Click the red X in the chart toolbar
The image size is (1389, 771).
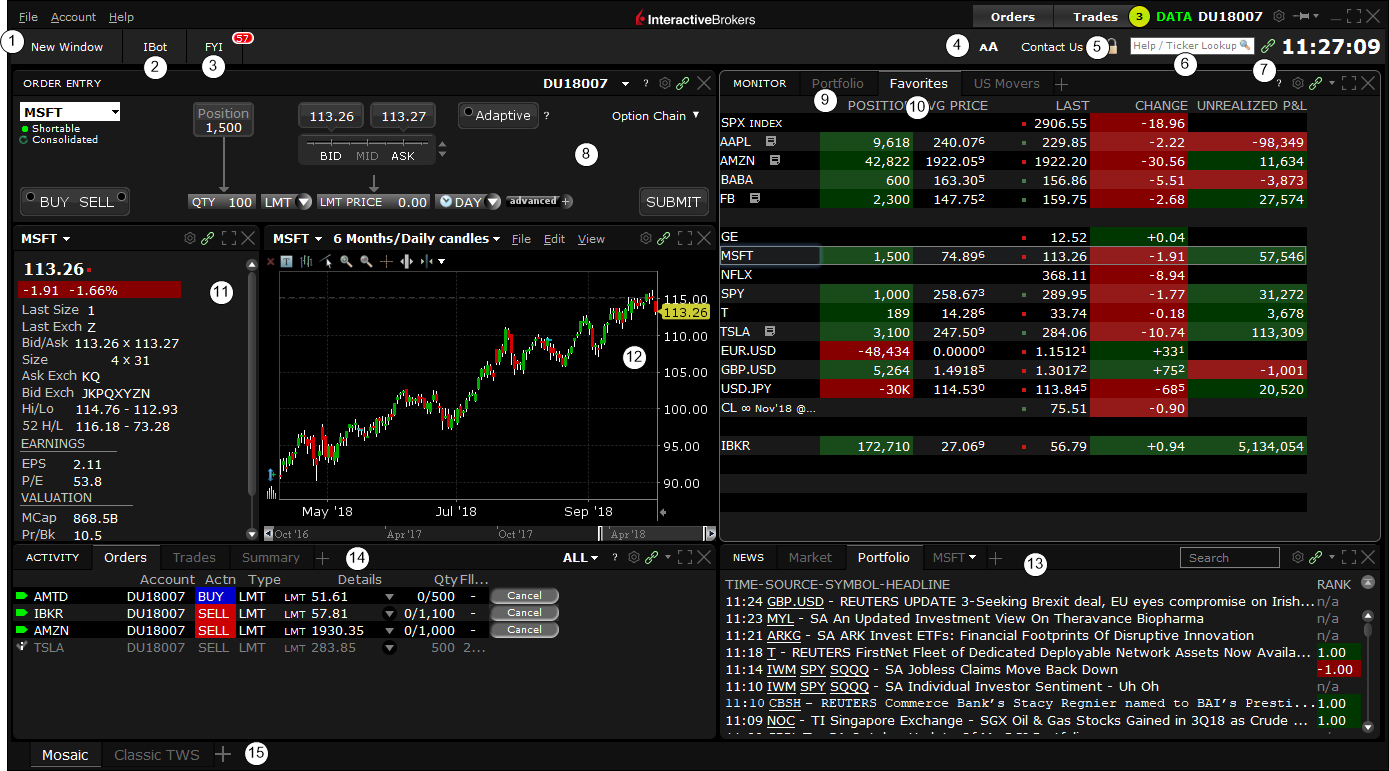[270, 261]
